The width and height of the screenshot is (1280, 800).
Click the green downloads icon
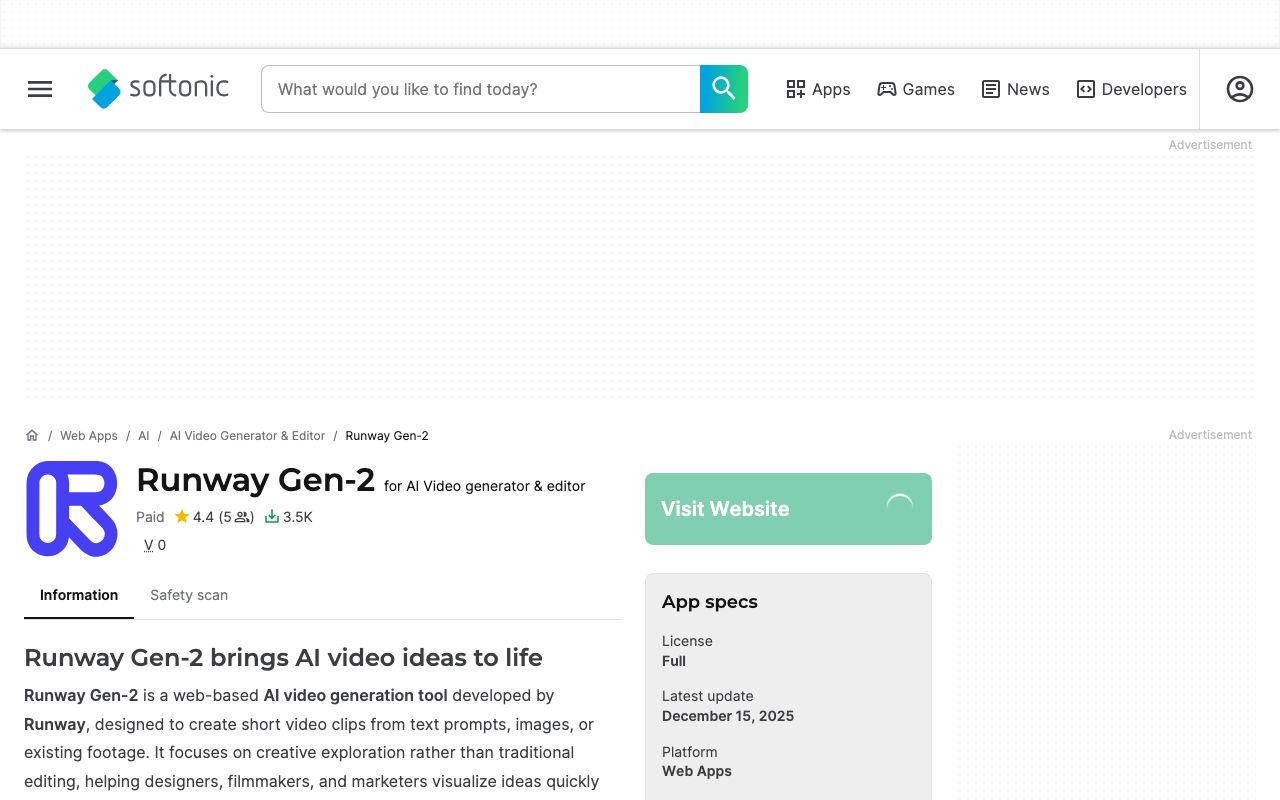coord(271,517)
